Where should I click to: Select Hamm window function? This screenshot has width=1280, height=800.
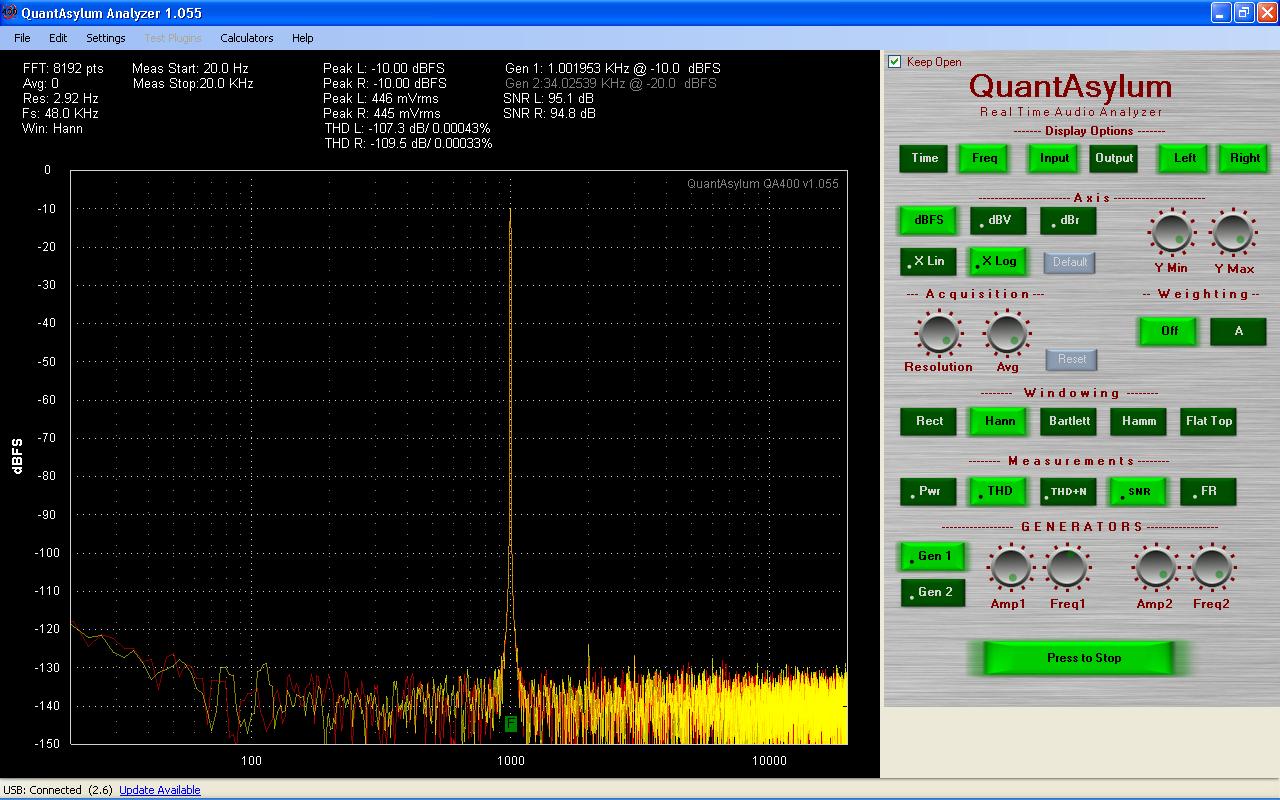coord(1138,421)
